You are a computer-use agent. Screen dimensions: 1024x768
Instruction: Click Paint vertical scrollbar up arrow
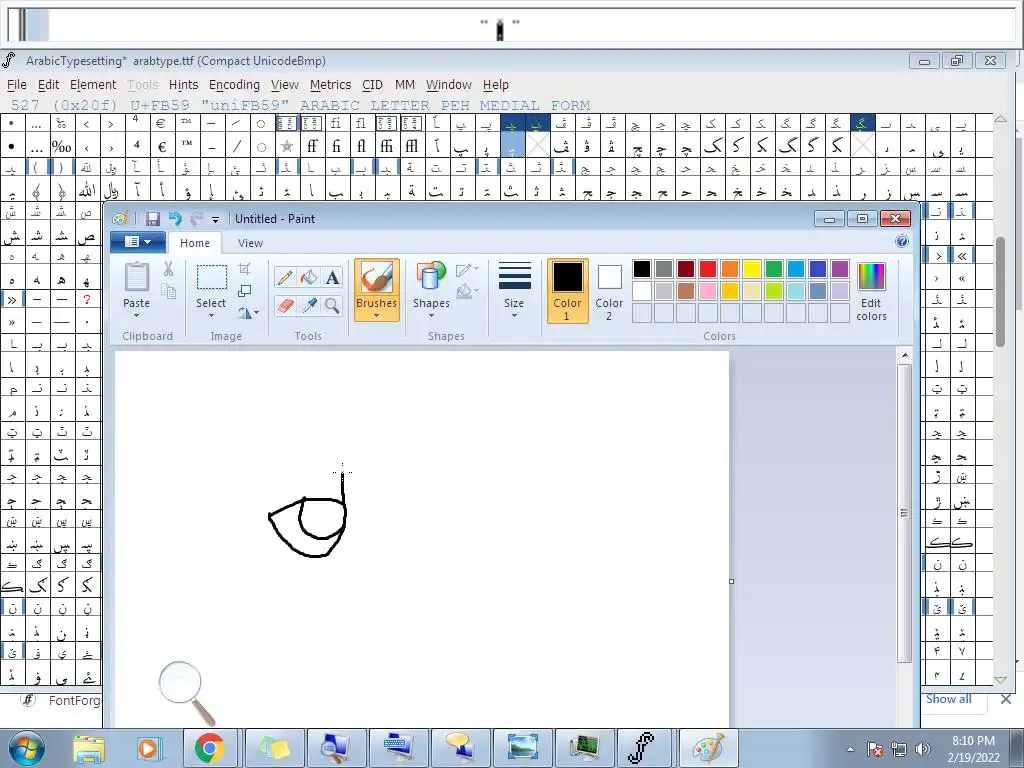[x=904, y=356]
